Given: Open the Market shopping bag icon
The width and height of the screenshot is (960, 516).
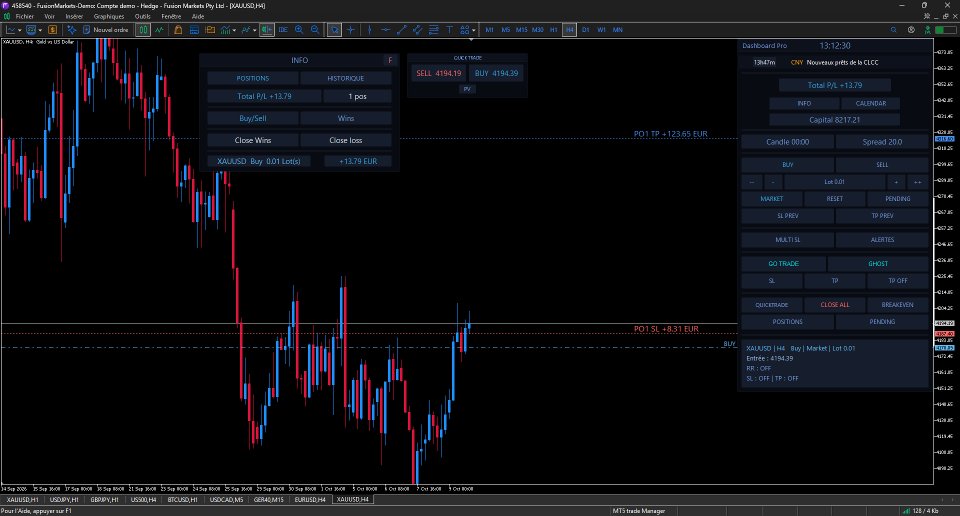Looking at the screenshot, I should pyautogui.click(x=178, y=29).
